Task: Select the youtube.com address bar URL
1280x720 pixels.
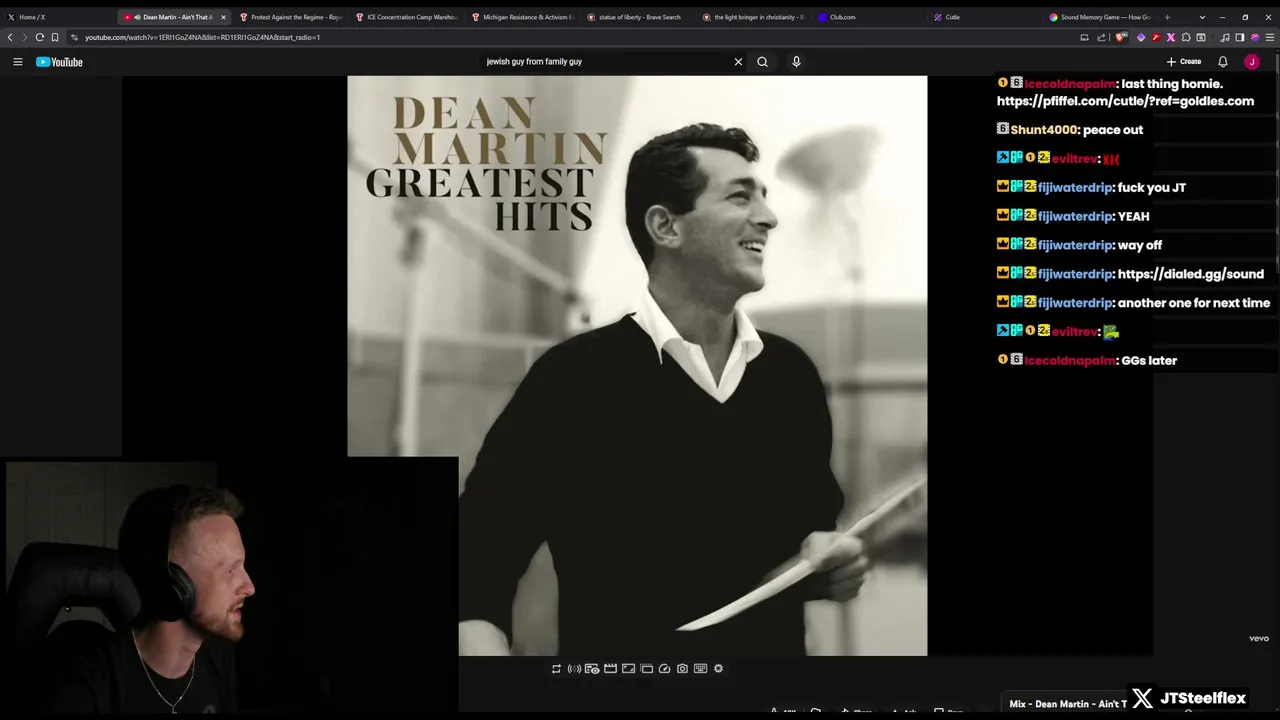Action: (202, 37)
